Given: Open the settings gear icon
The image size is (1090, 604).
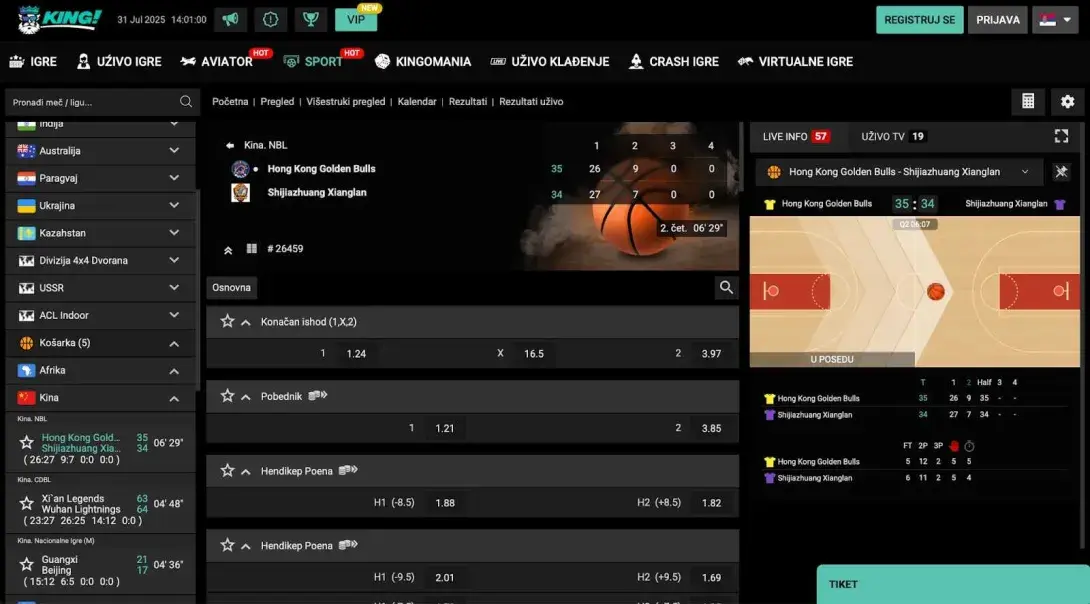Looking at the screenshot, I should point(1067,101).
